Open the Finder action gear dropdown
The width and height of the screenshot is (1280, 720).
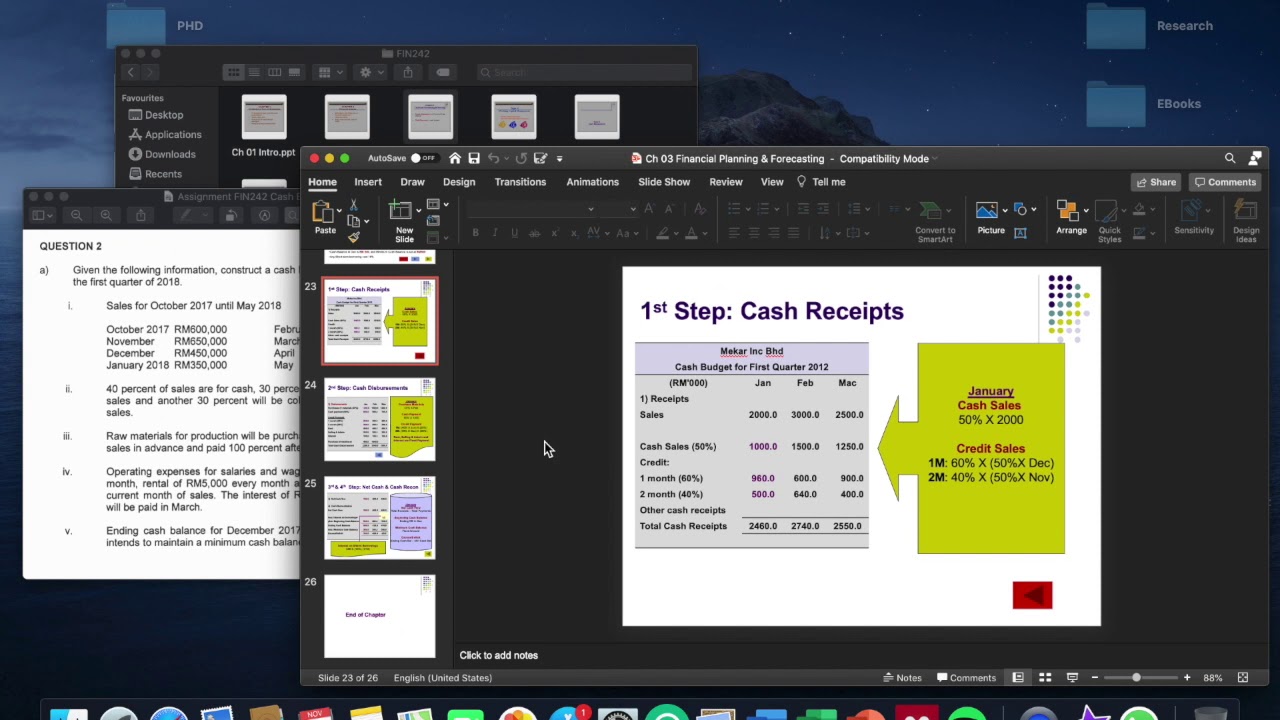[370, 72]
